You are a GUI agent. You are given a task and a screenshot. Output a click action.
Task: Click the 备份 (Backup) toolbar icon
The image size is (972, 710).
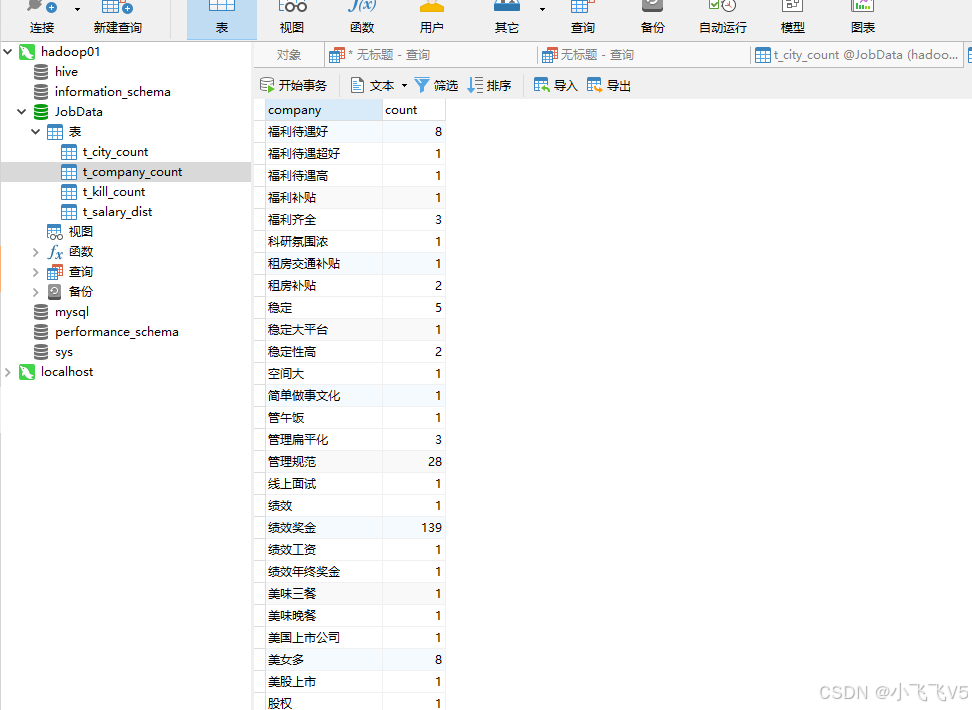652,17
